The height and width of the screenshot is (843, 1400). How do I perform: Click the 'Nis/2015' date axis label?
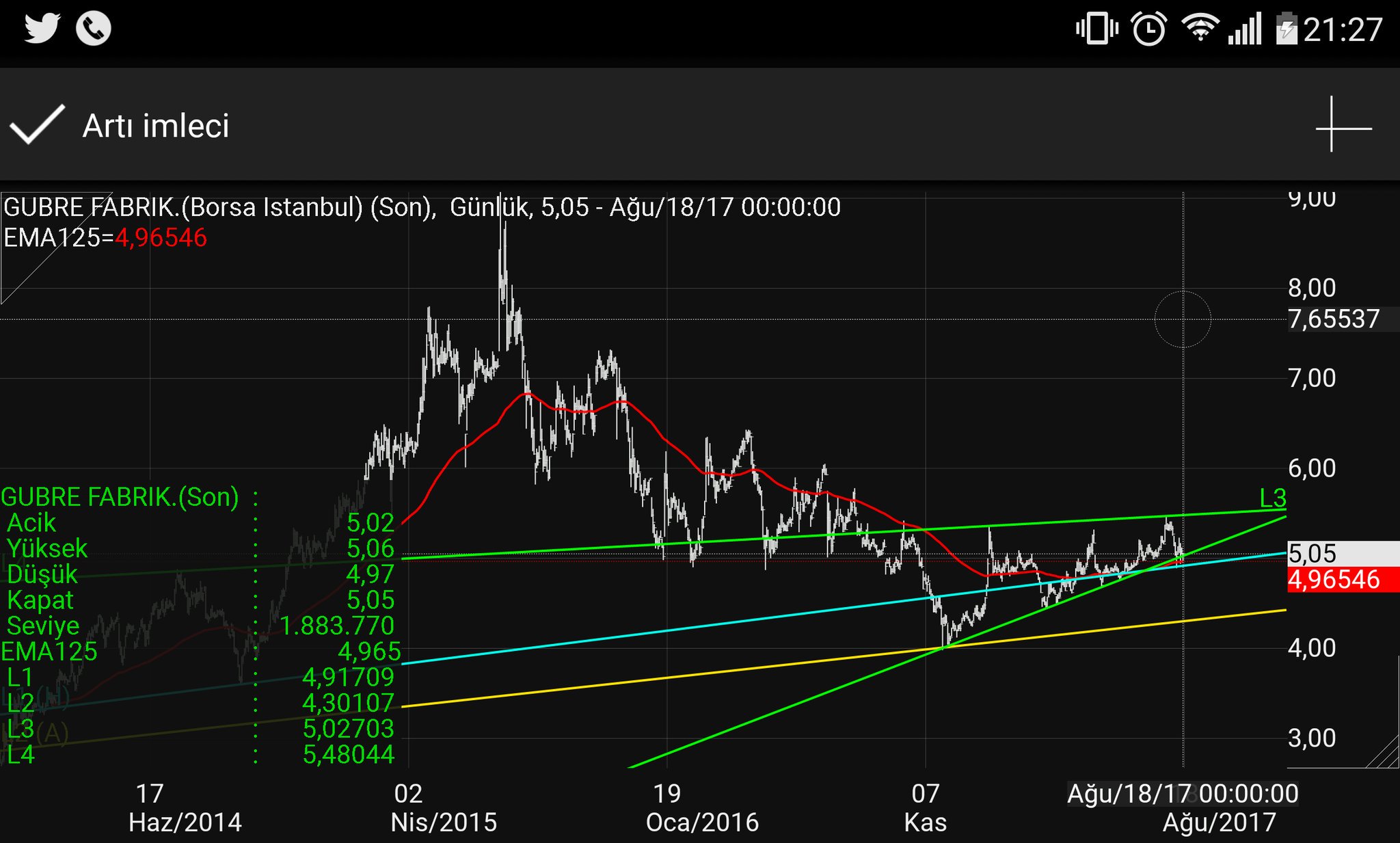[x=444, y=822]
